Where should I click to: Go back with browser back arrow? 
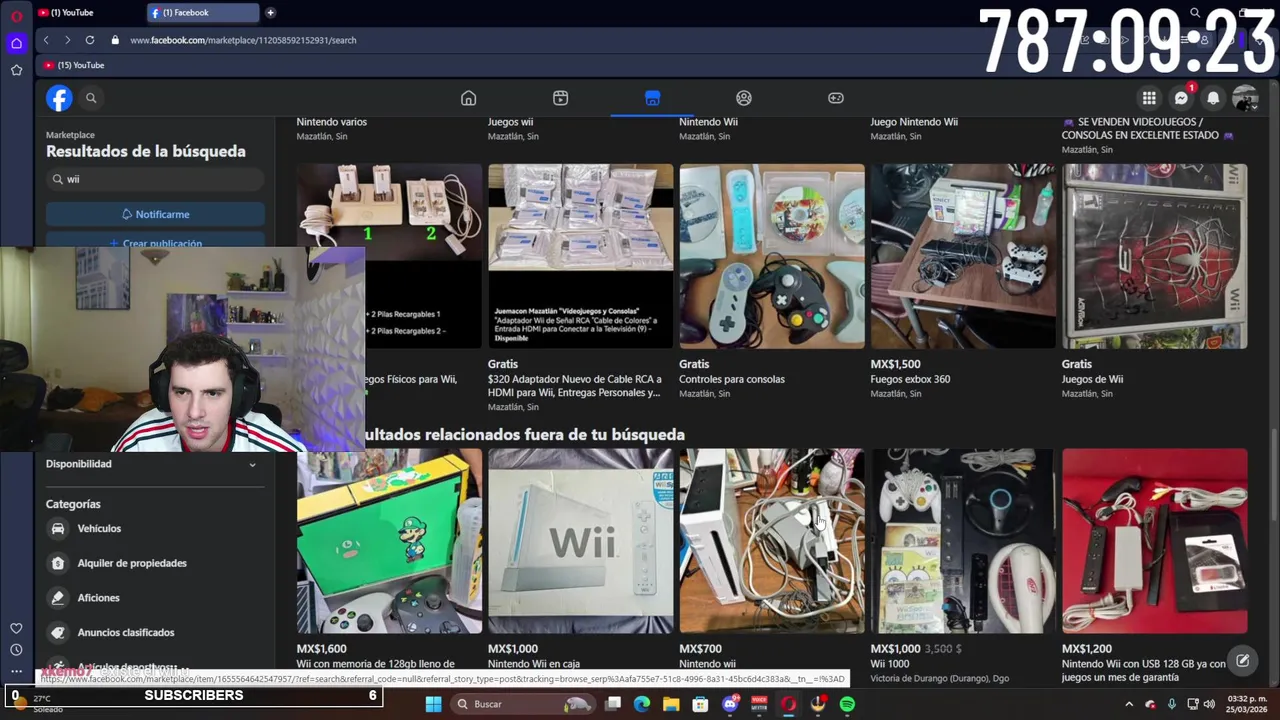coord(46,40)
